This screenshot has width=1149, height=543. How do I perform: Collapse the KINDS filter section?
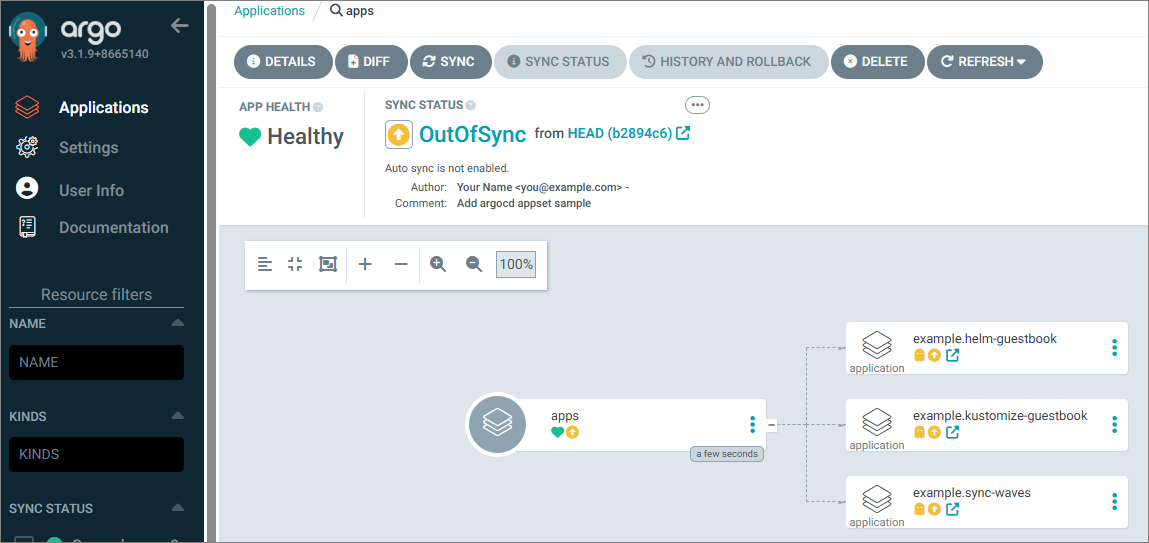[177, 416]
